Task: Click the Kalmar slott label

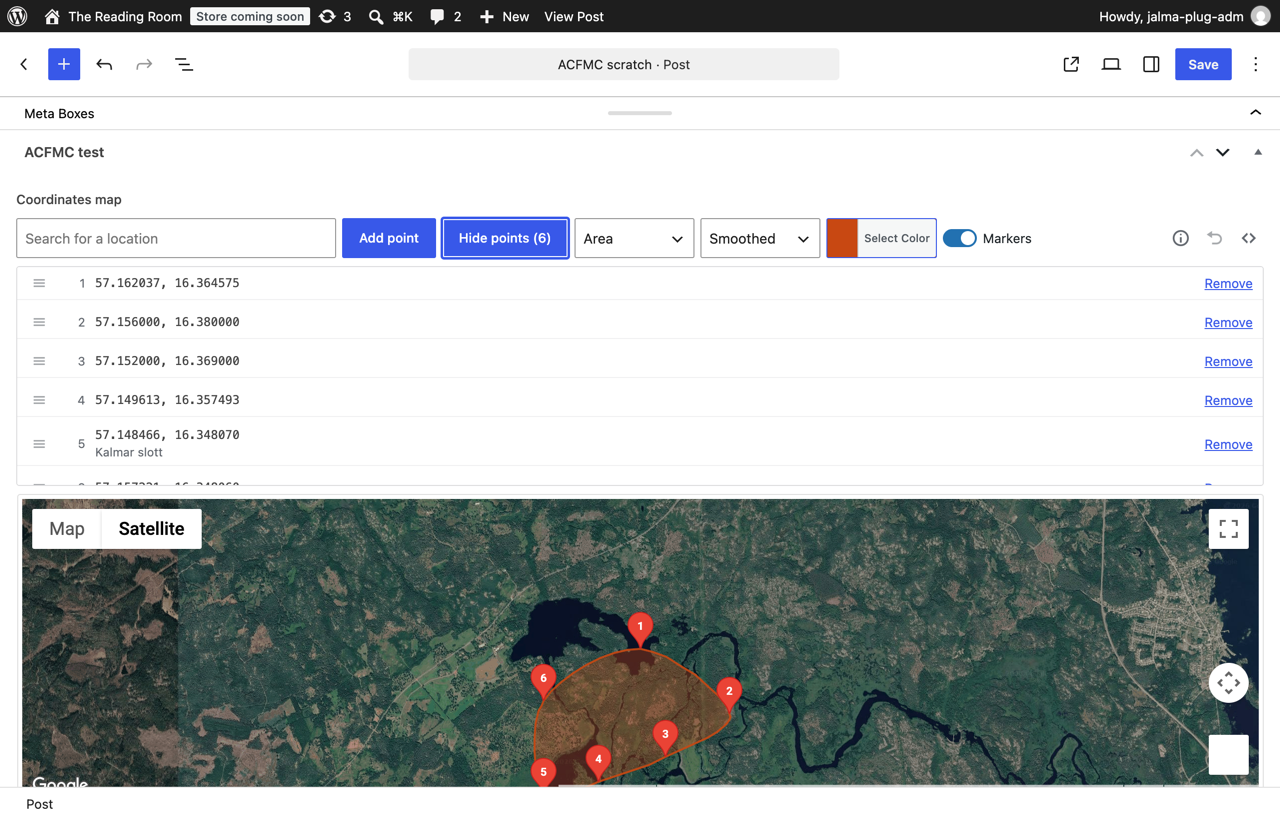Action: (x=129, y=452)
